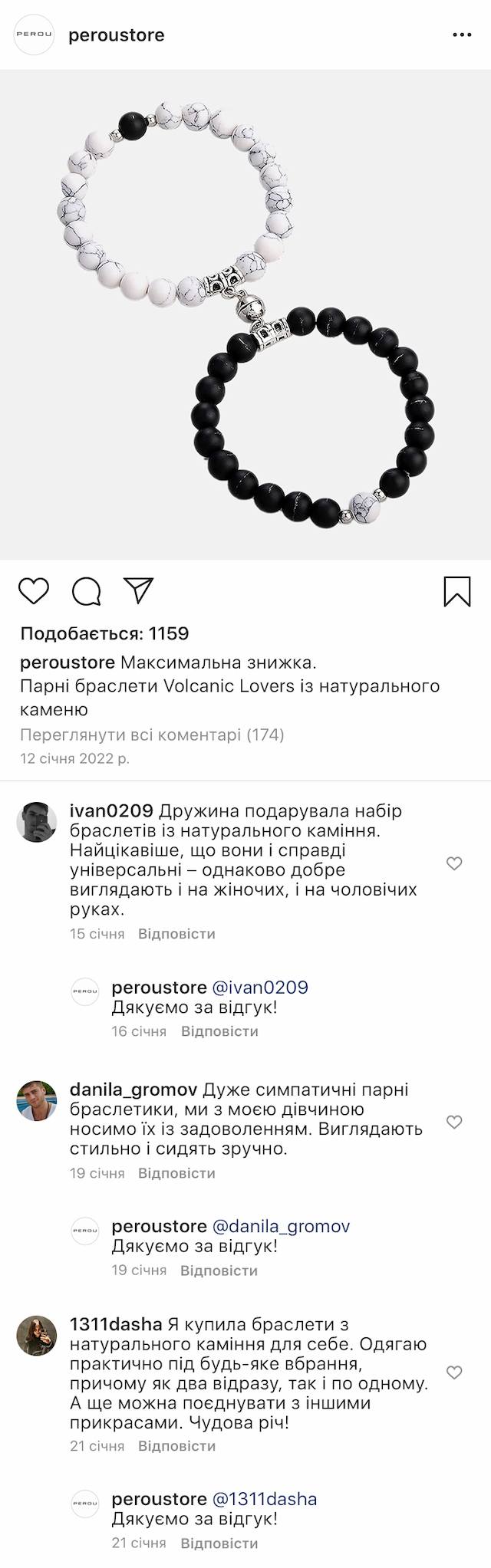Open the Perou profile logo in header

[35, 35]
